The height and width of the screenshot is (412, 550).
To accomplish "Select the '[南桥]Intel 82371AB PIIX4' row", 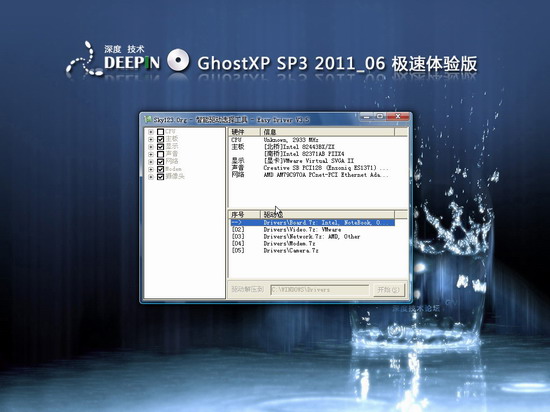I will [x=312, y=154].
